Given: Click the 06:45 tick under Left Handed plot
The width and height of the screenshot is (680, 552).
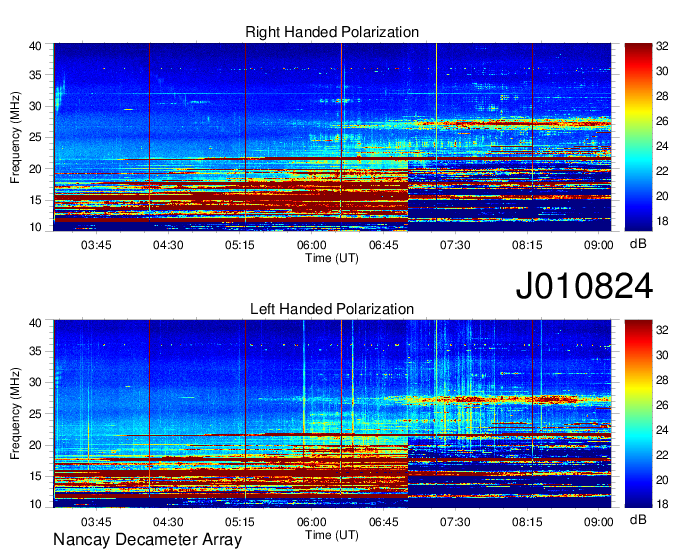Looking at the screenshot, I should [383, 522].
